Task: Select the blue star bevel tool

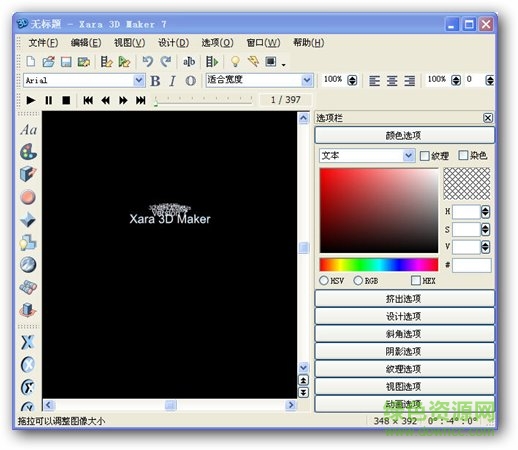Action: coord(28,220)
